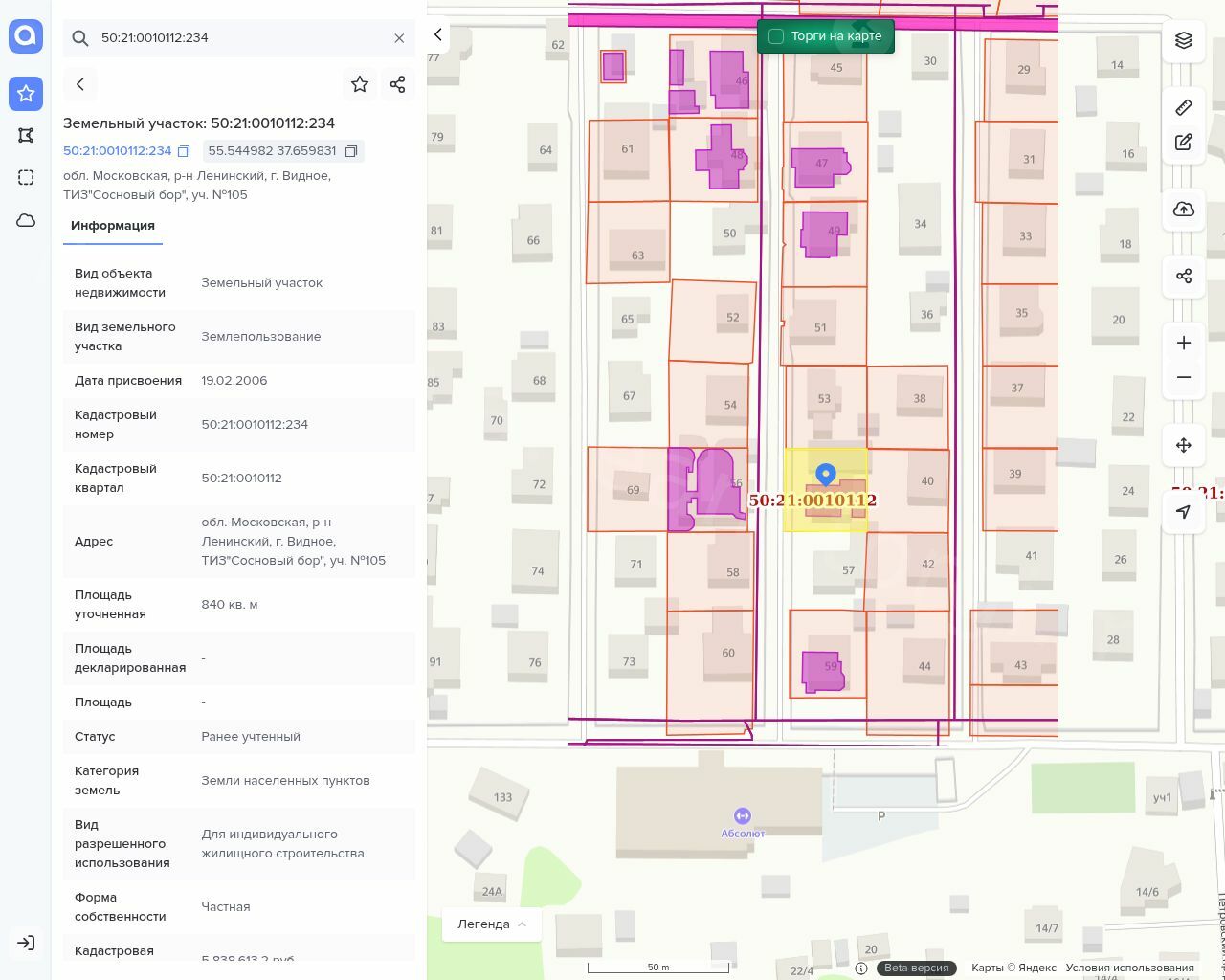Open the Информация tab
Viewport: 1225px width, 980px height.
113,226
